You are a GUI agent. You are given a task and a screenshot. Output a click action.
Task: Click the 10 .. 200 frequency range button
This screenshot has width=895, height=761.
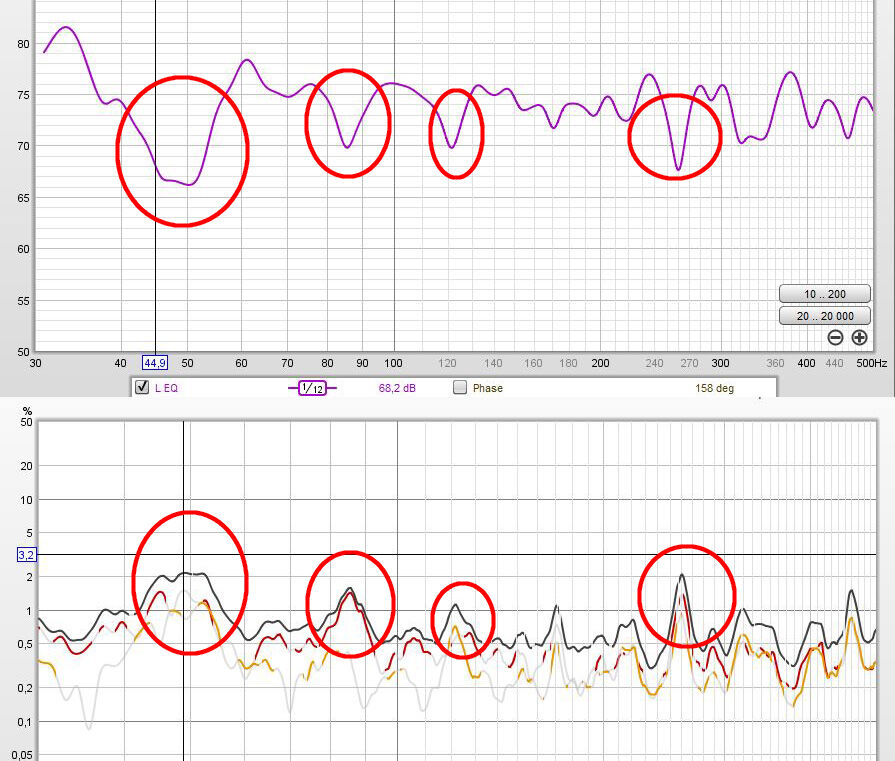click(x=825, y=294)
